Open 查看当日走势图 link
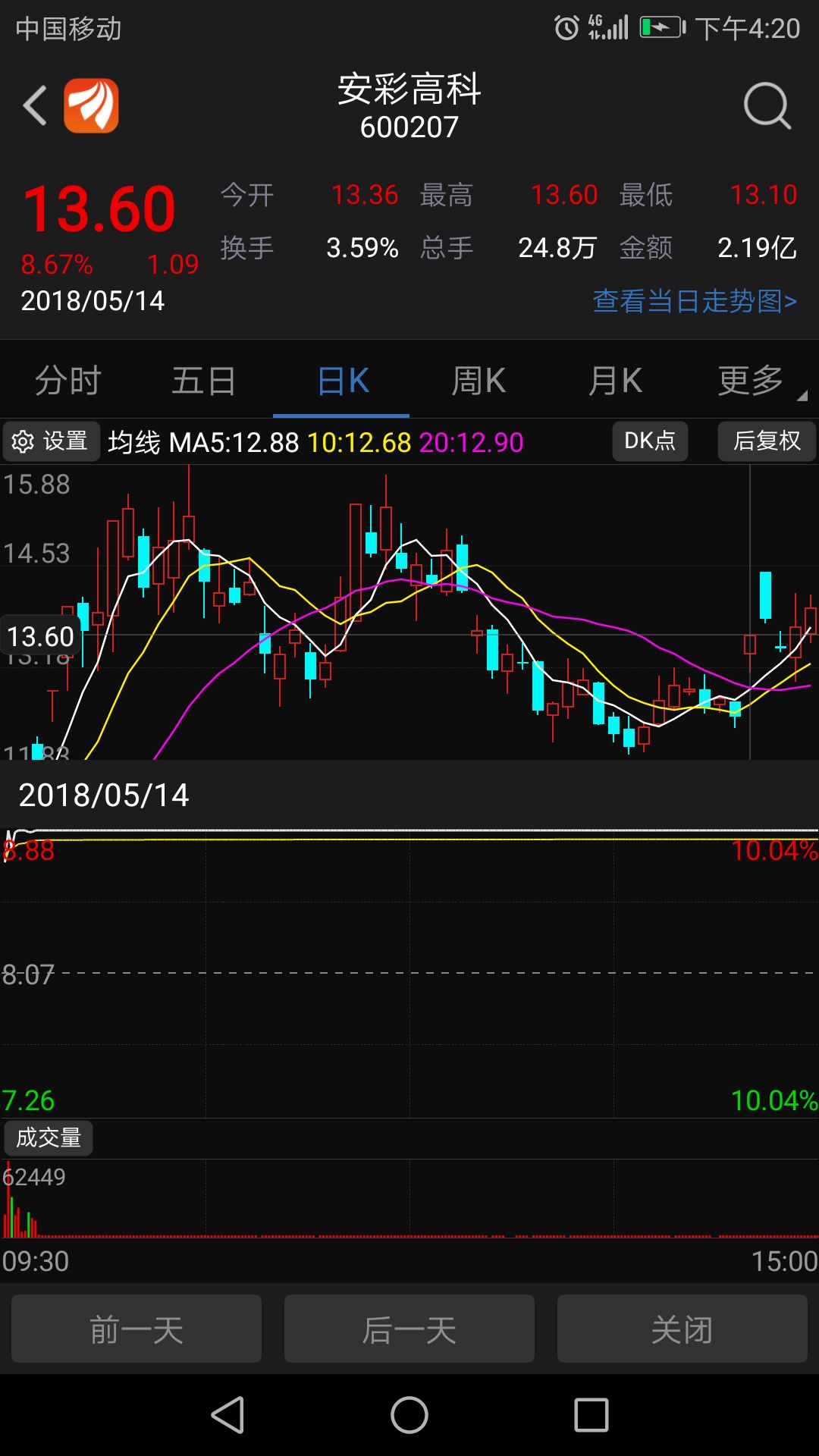819x1456 pixels. click(695, 301)
